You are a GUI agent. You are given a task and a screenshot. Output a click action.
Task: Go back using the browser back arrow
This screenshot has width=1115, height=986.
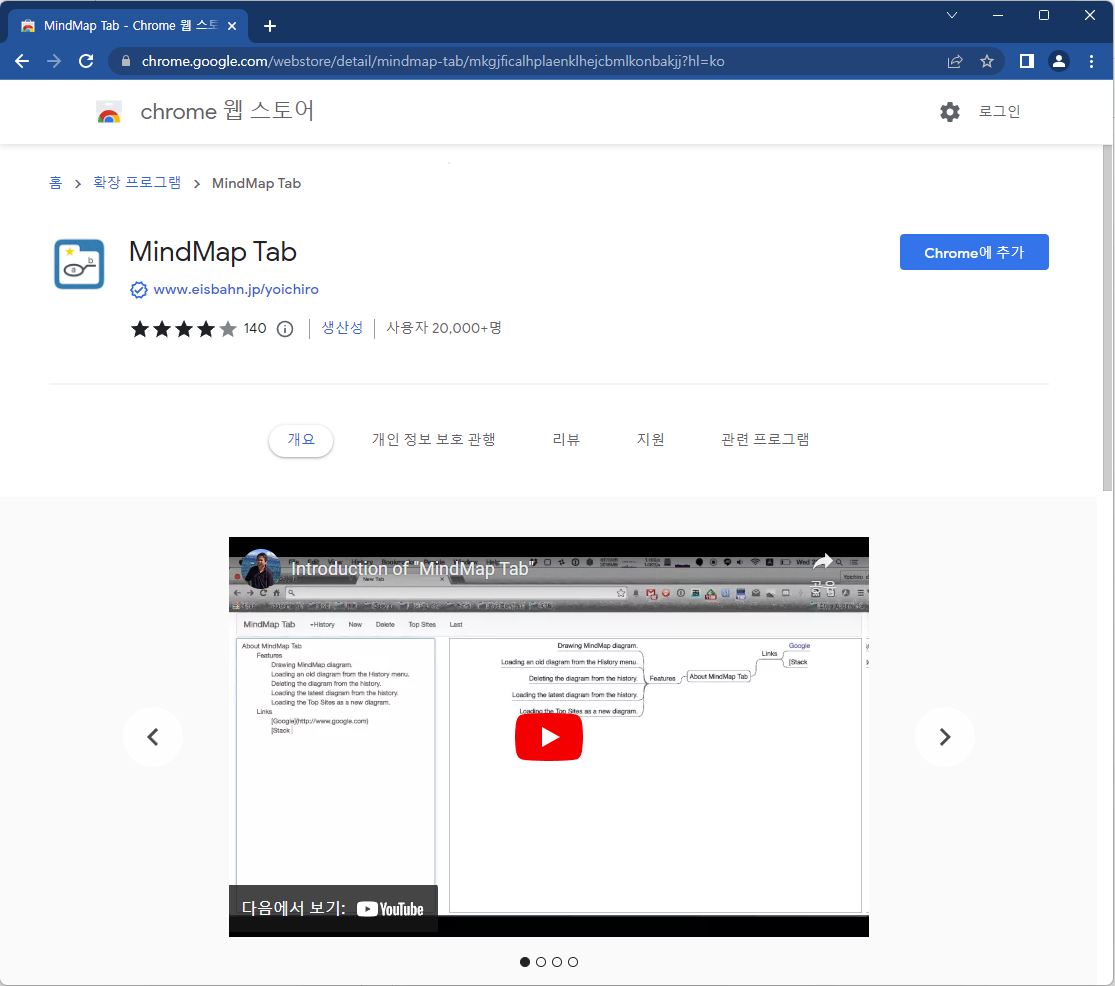coord(22,61)
